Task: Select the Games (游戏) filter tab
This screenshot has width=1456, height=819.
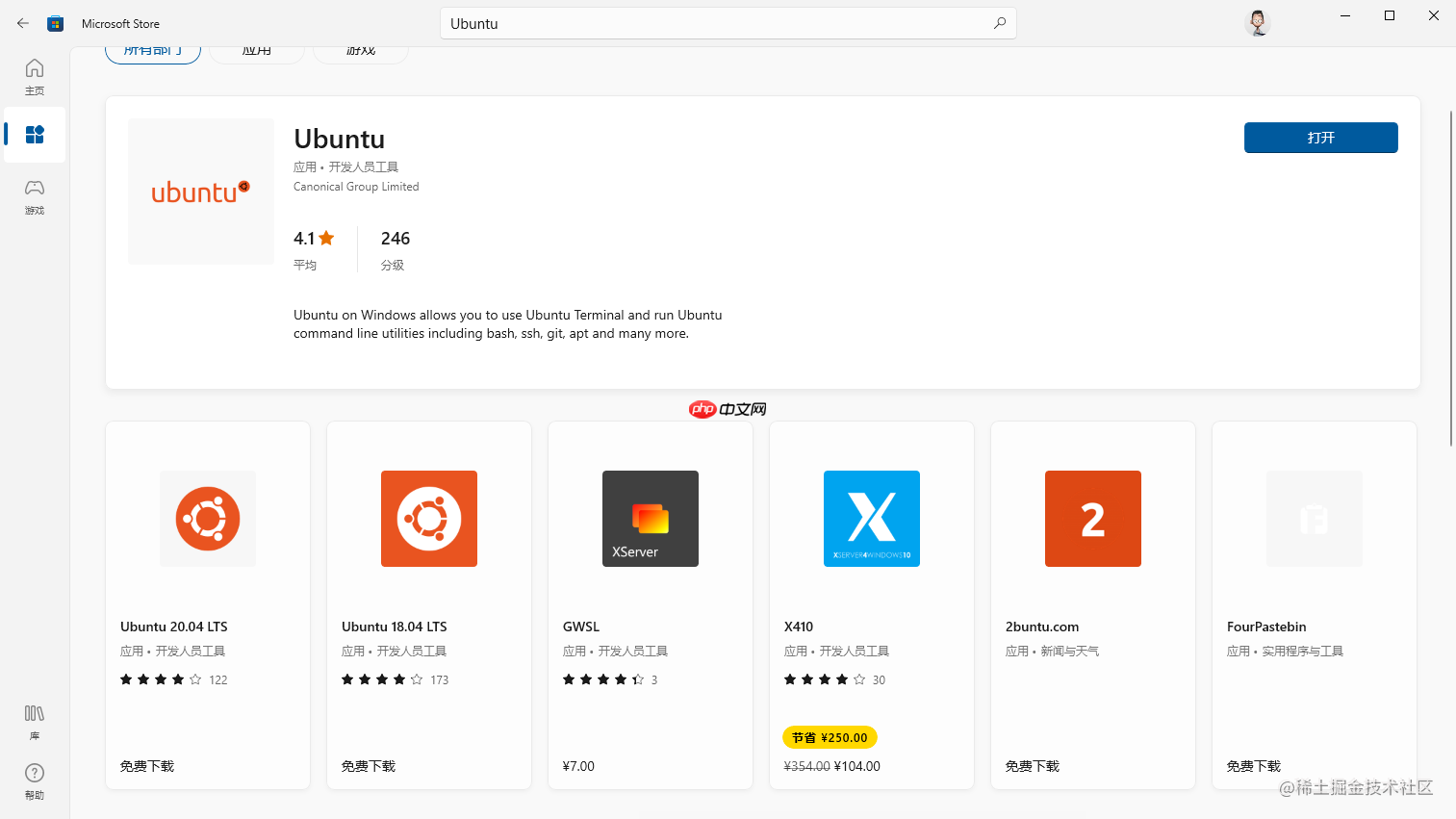Action: coord(361,52)
